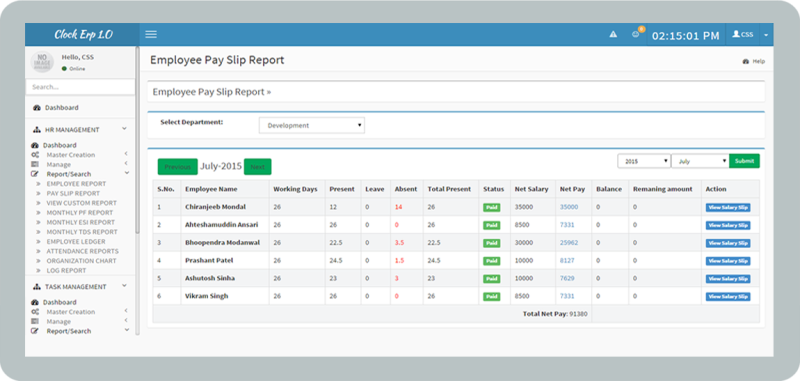This screenshot has width=800, height=381.
Task: Expand Manage under HR MANAGEMENT
Action: click(79, 164)
